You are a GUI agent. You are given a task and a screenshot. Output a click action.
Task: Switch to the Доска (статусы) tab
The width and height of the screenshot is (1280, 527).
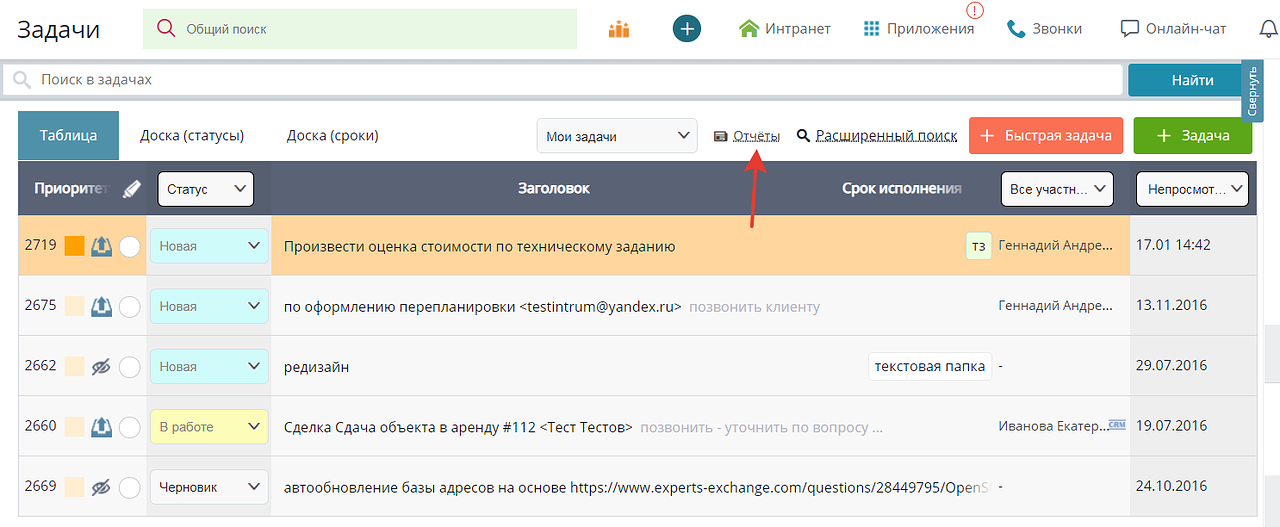coord(192,136)
